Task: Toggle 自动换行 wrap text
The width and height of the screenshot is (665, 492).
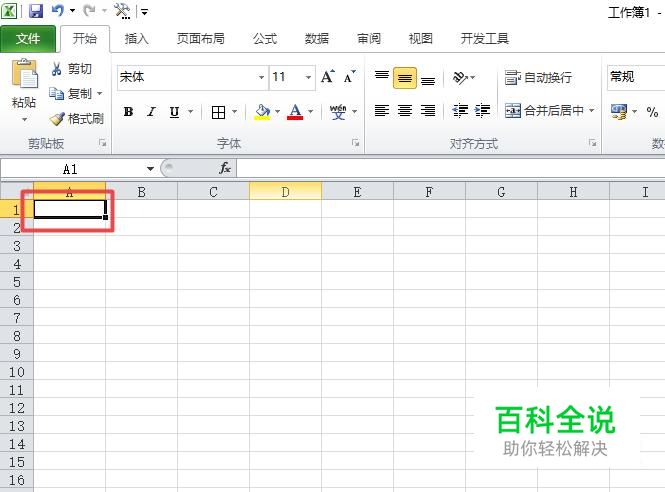Action: 538,78
